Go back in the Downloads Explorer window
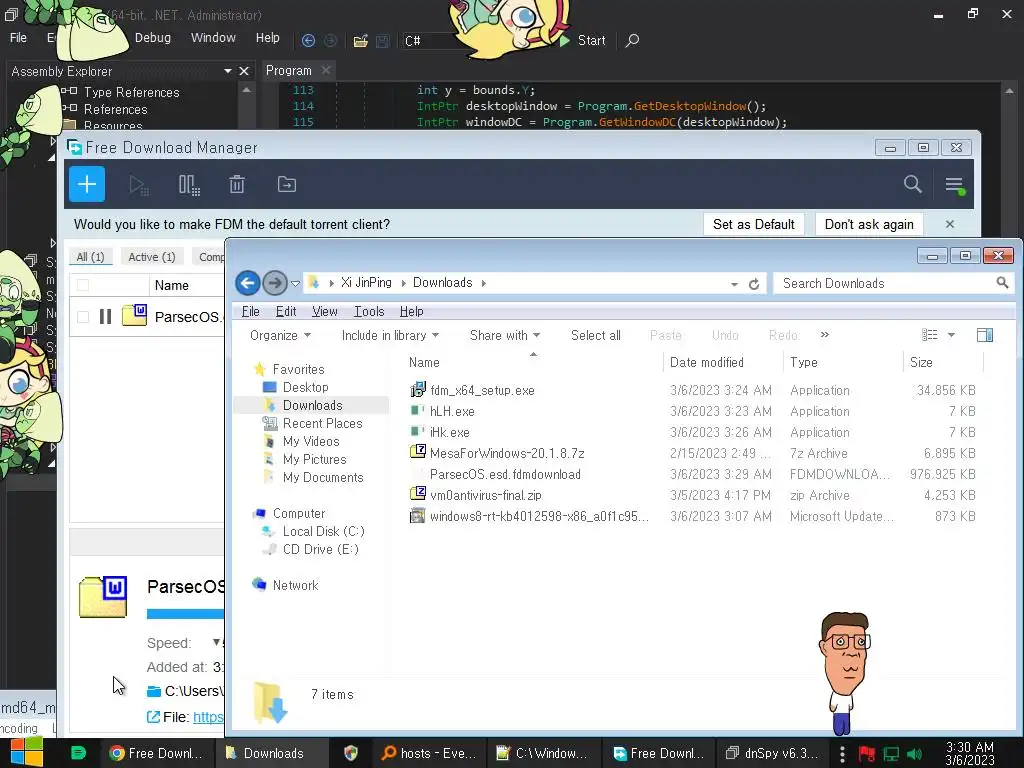This screenshot has width=1024, height=768. click(248, 283)
